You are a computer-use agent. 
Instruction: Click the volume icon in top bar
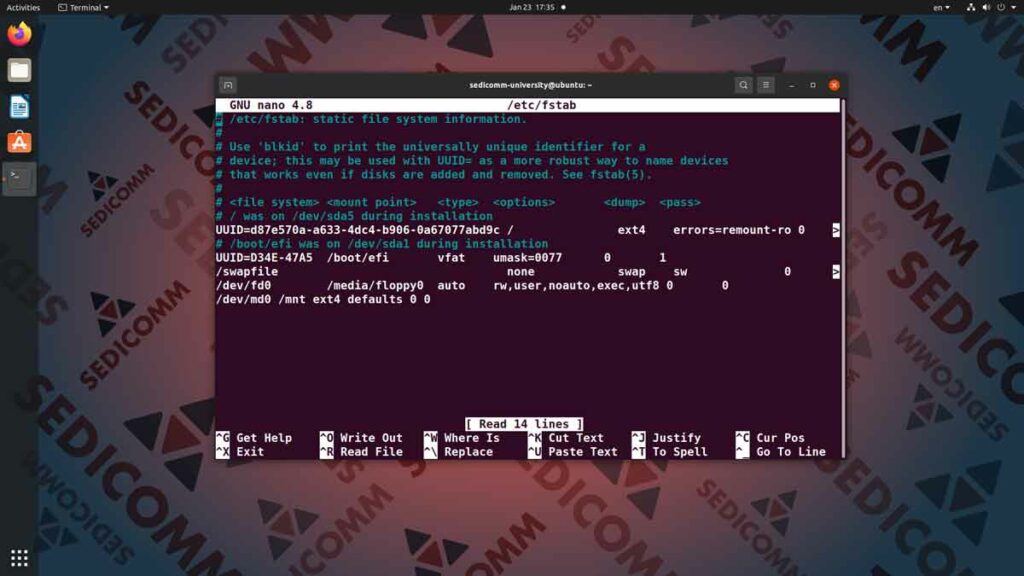point(985,7)
